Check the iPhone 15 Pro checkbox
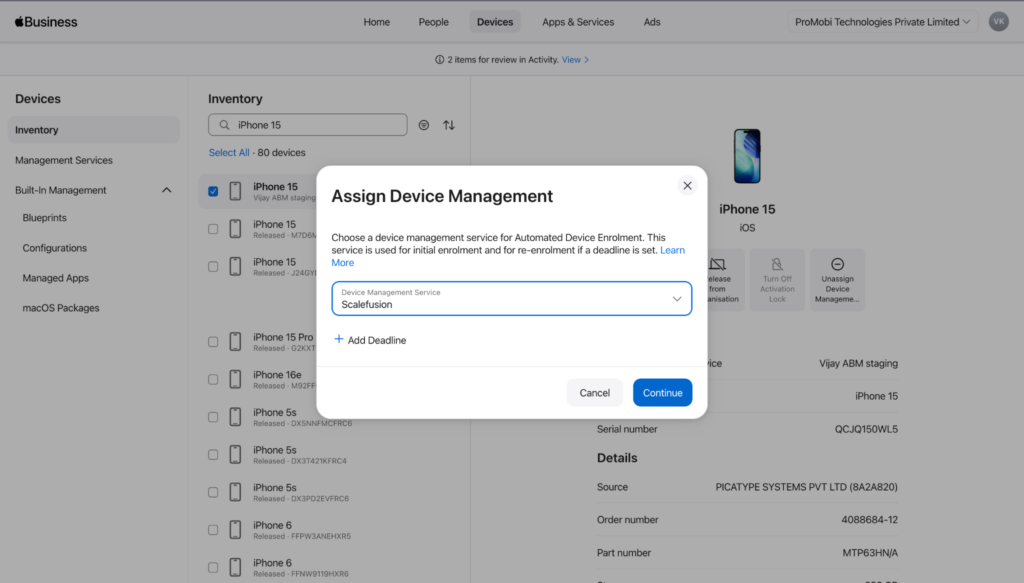The height and width of the screenshot is (583, 1024). [213, 341]
